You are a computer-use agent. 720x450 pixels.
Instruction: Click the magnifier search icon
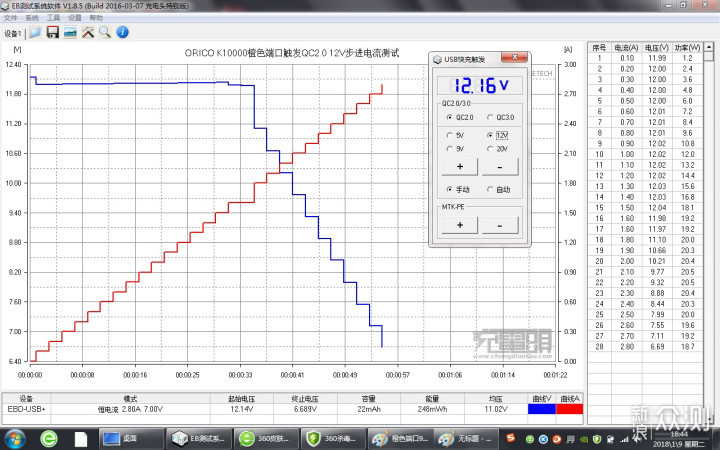104,32
